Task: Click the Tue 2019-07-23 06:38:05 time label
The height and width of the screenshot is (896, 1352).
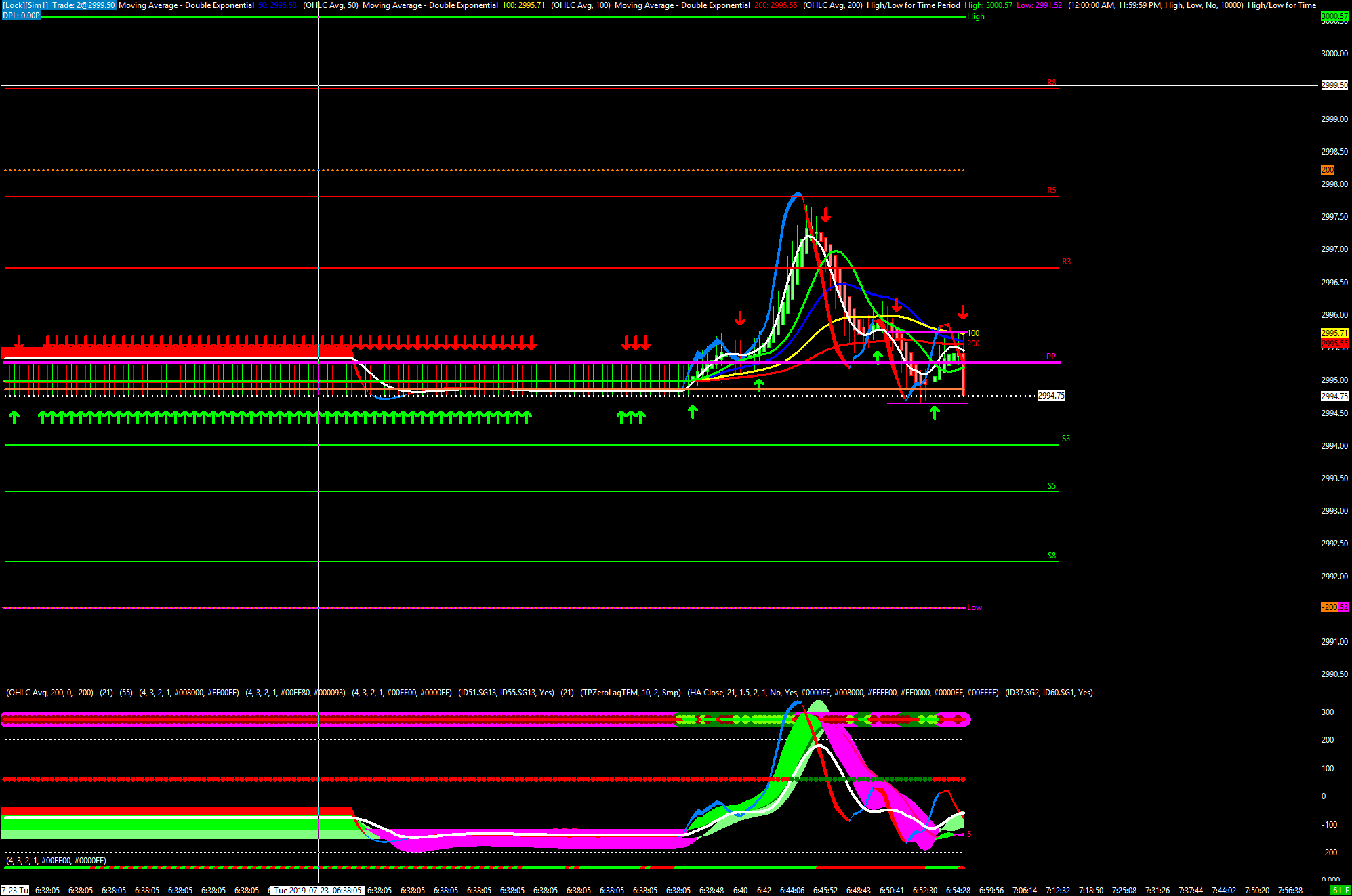Action: 317,890
